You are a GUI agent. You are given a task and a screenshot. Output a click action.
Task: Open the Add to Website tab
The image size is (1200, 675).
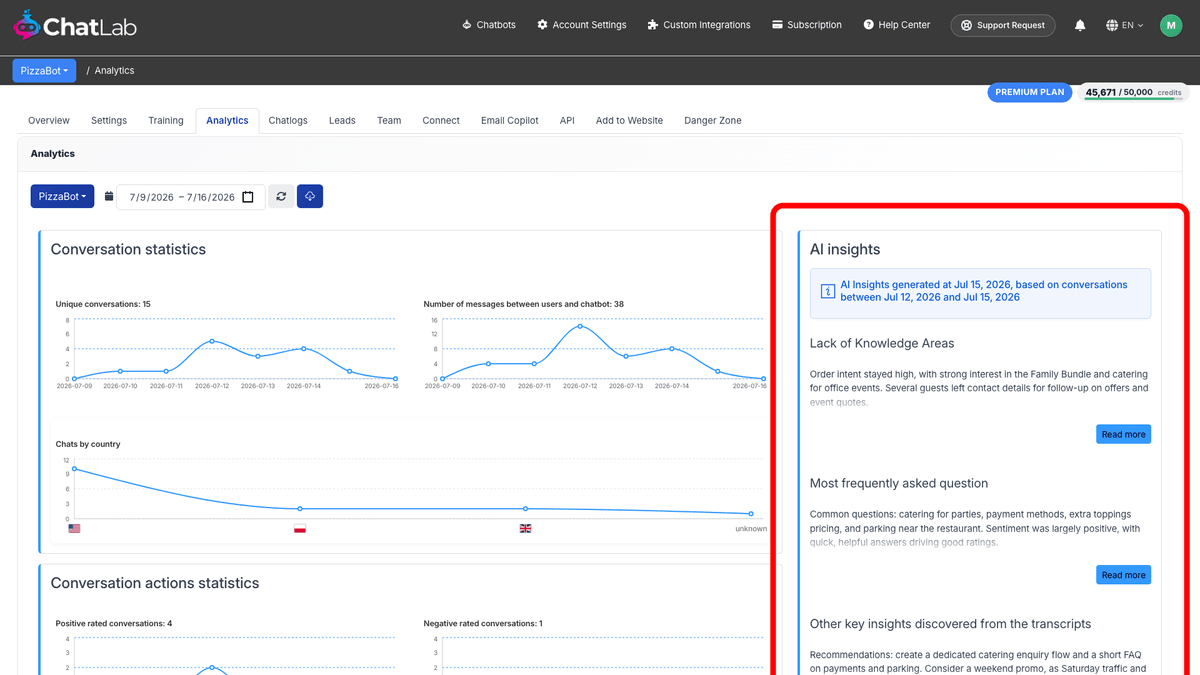click(x=629, y=121)
